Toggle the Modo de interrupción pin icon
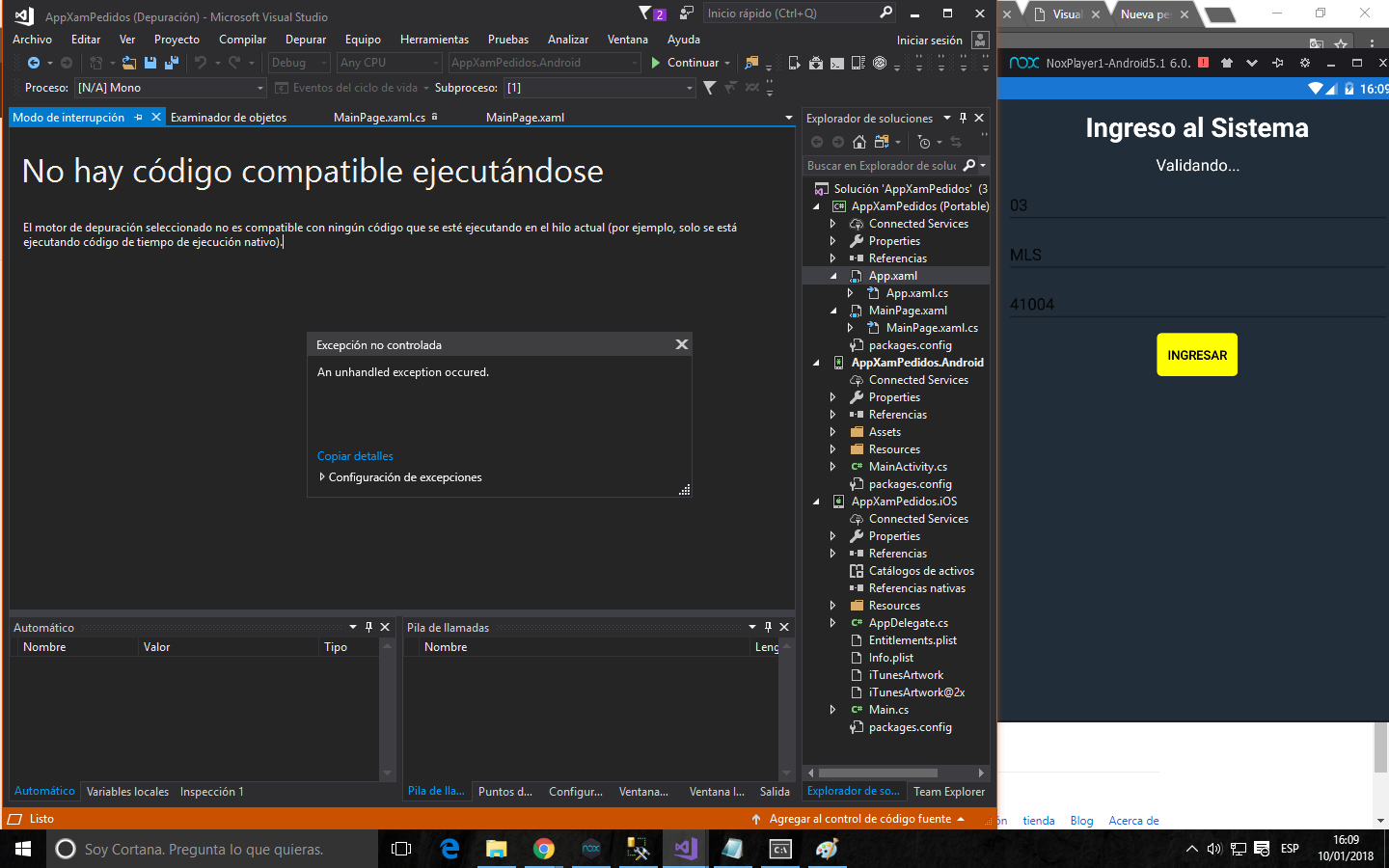Viewport: 1389px width, 868px height. 136,117
